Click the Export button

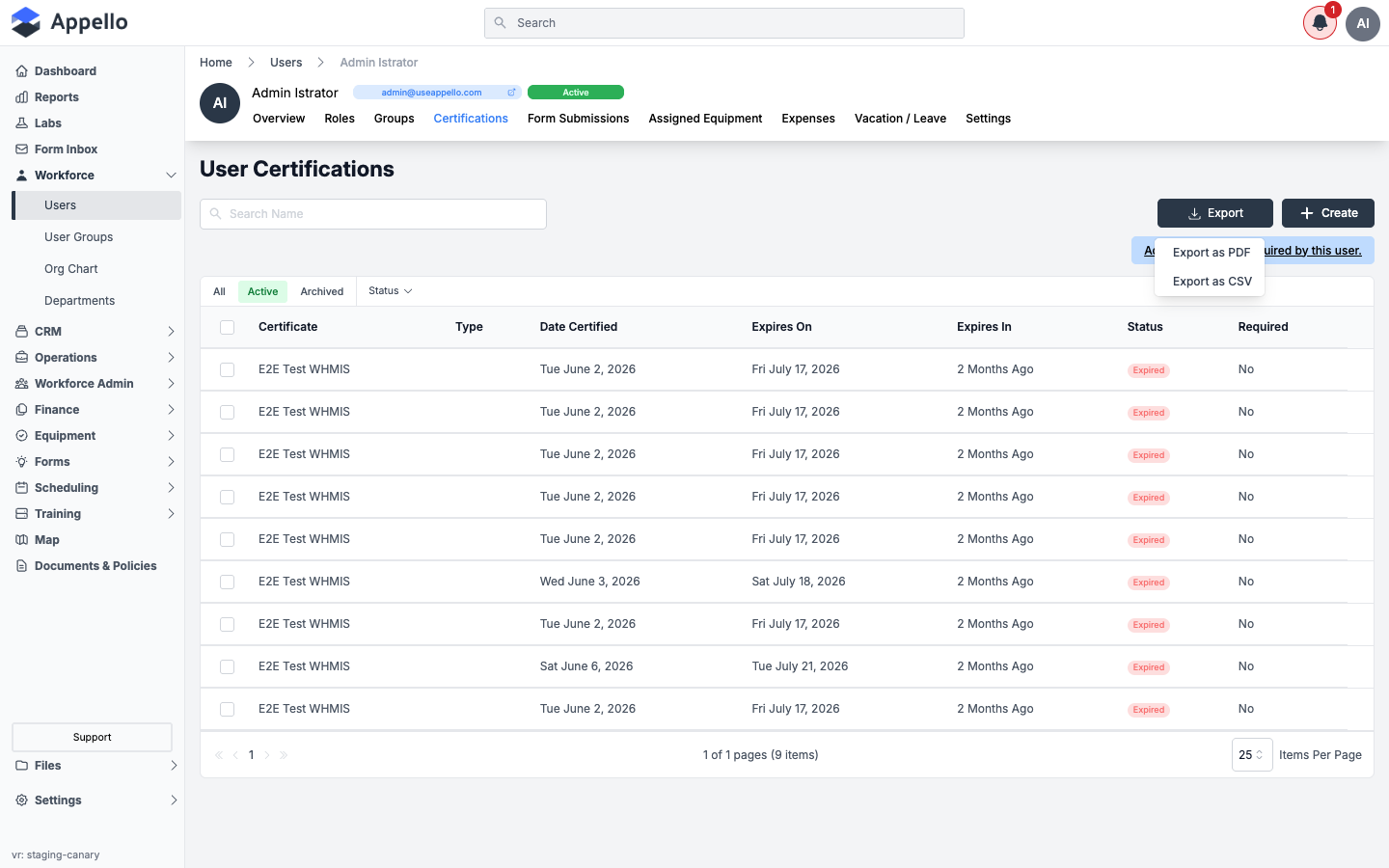click(1215, 213)
